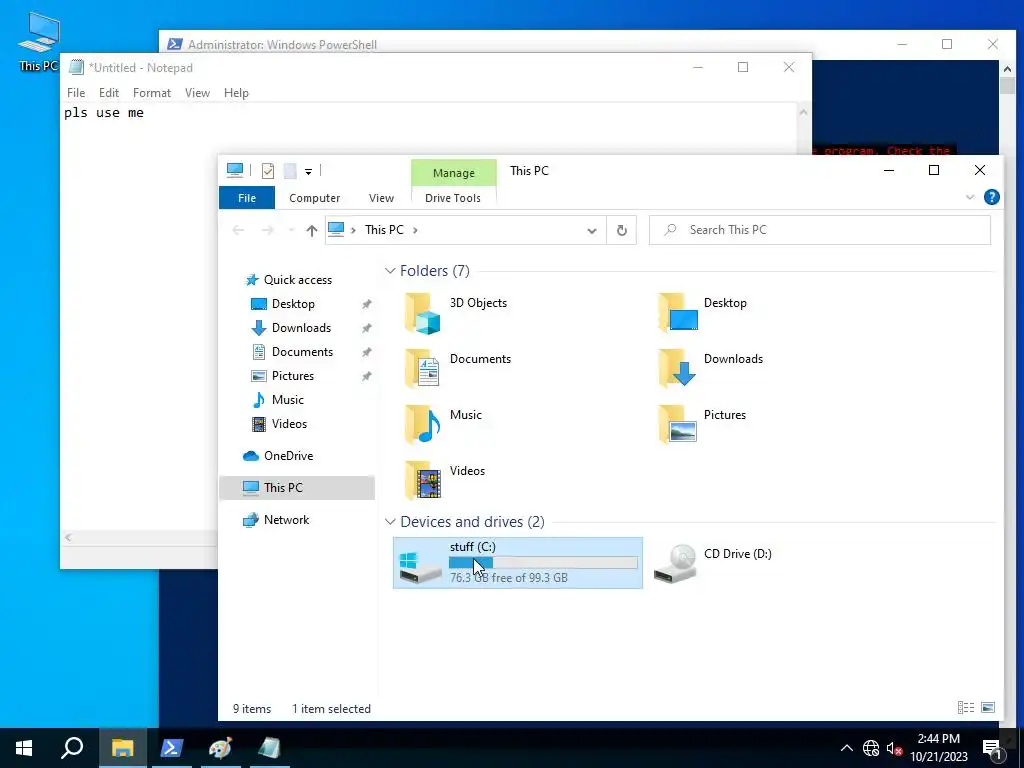
Task: Open the View ribbon tab in Explorer
Action: 381,198
